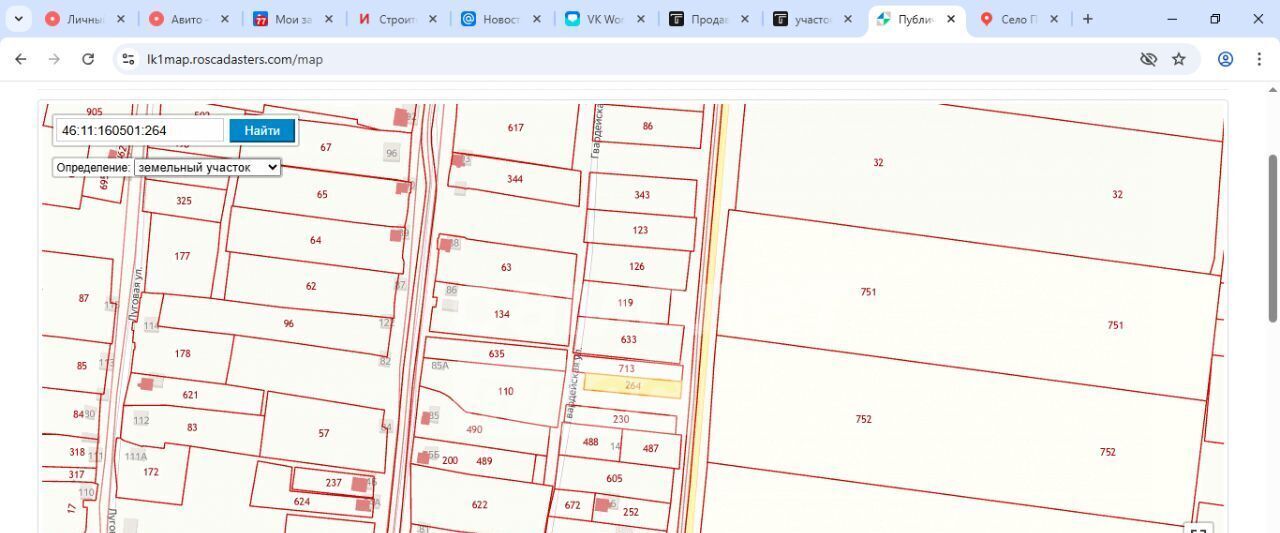This screenshot has width=1280, height=533.
Task: Close the Новост tab
Action: click(x=537, y=19)
